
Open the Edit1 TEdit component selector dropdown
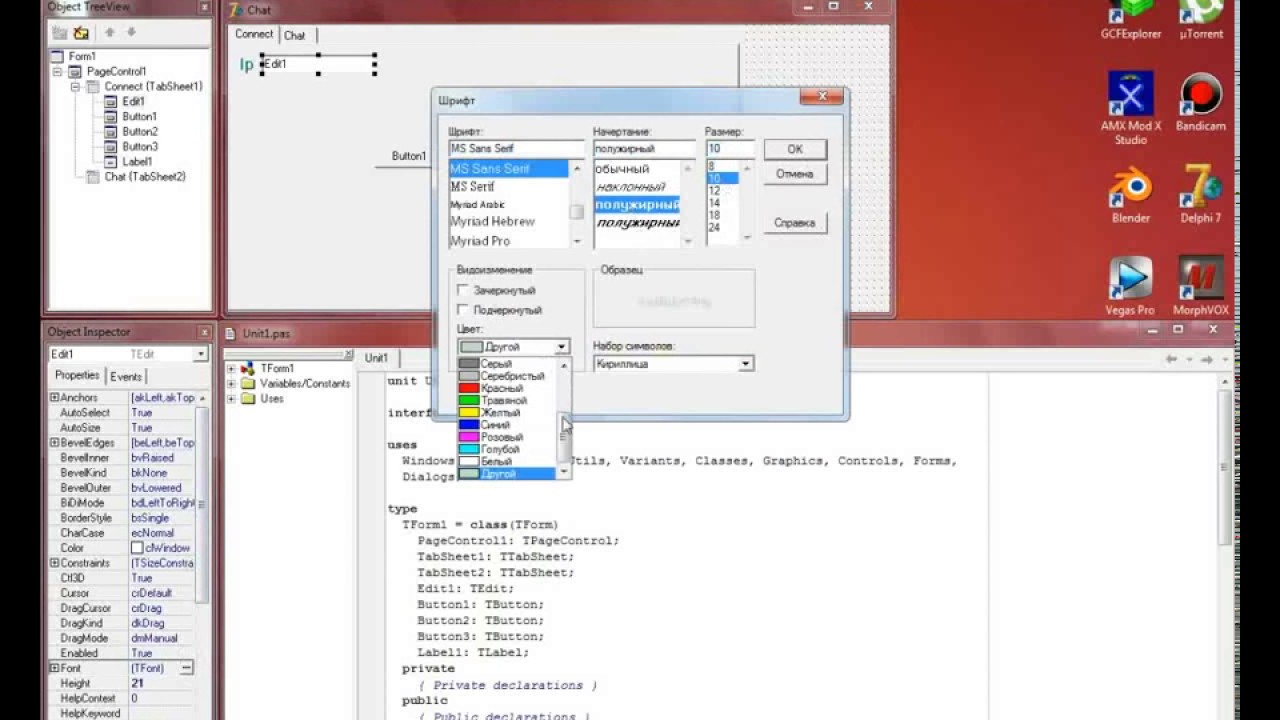click(x=201, y=355)
